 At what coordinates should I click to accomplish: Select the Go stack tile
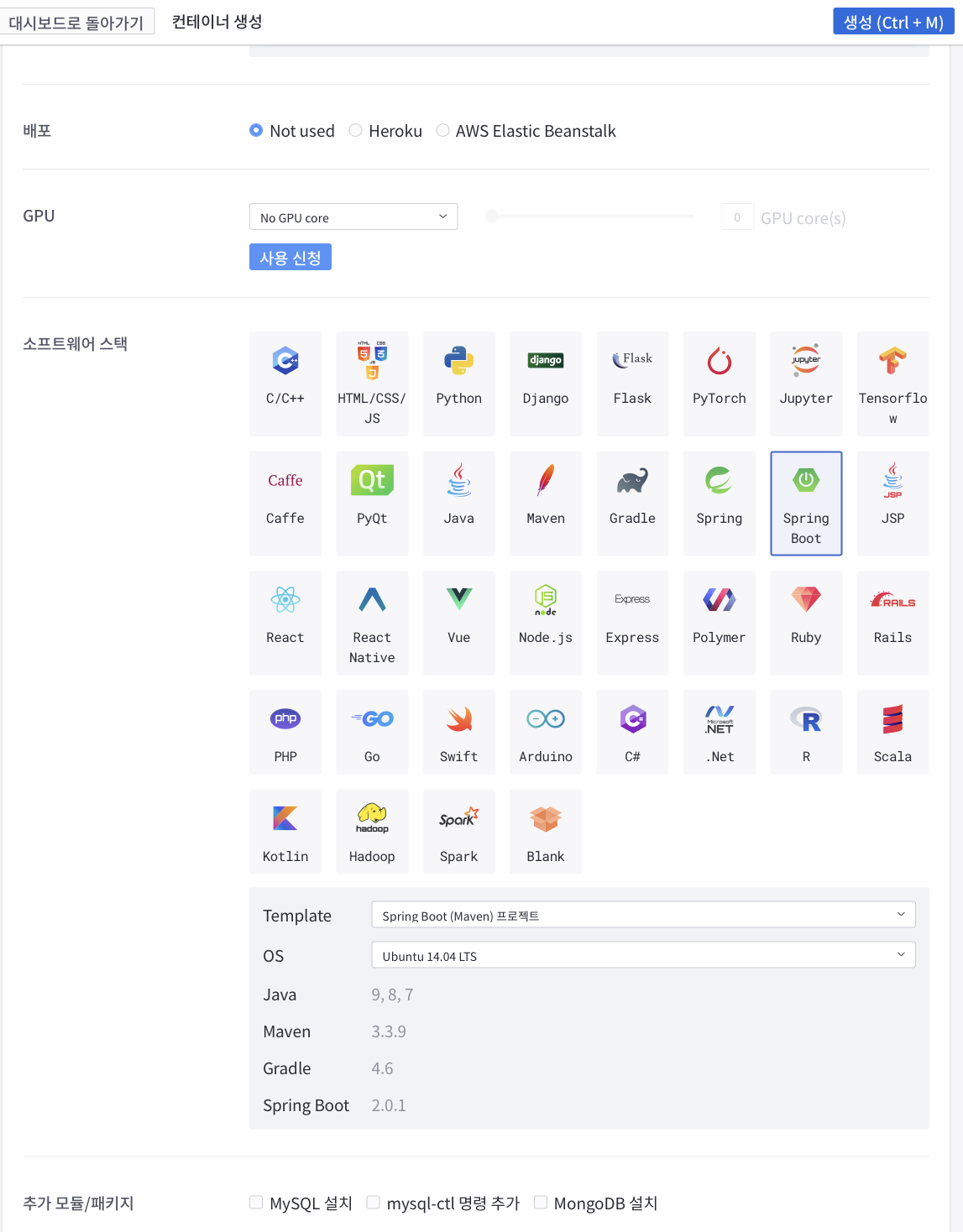pos(372,732)
